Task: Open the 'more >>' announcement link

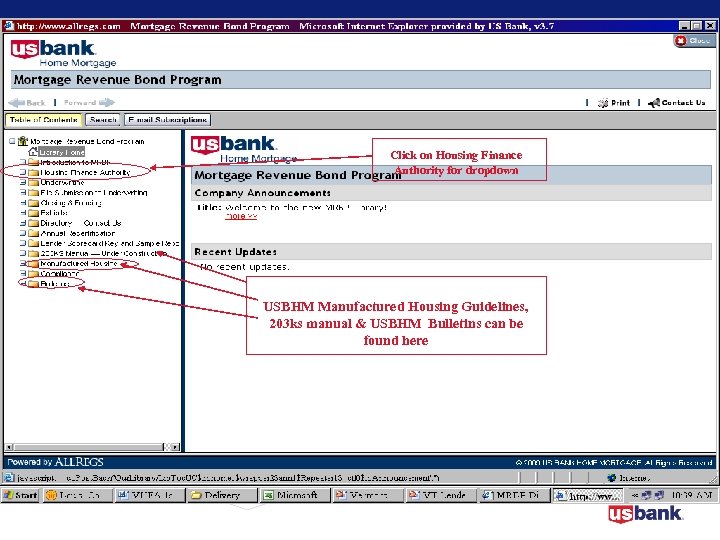Action: tap(241, 216)
